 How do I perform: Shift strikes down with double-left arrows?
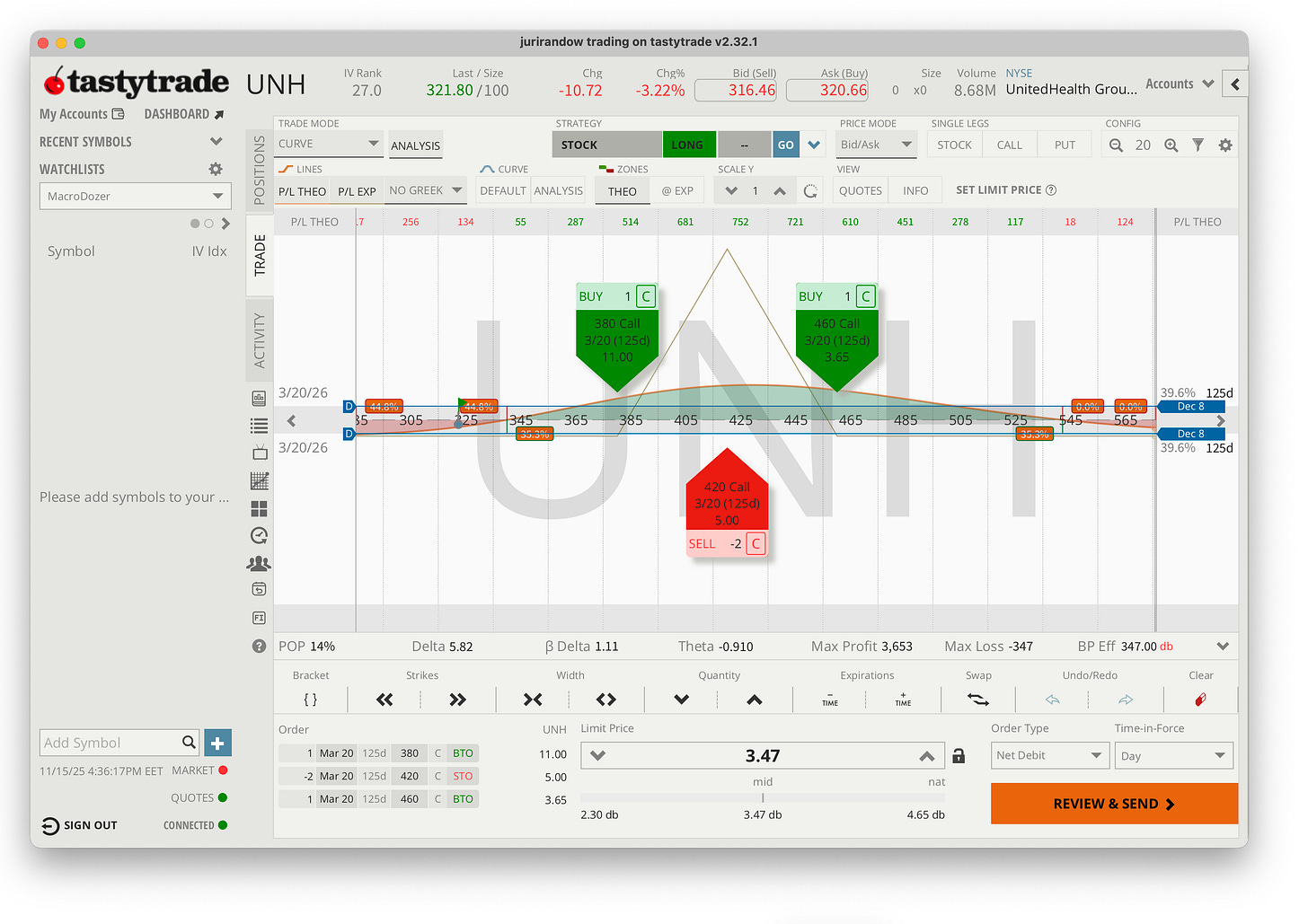(x=384, y=700)
